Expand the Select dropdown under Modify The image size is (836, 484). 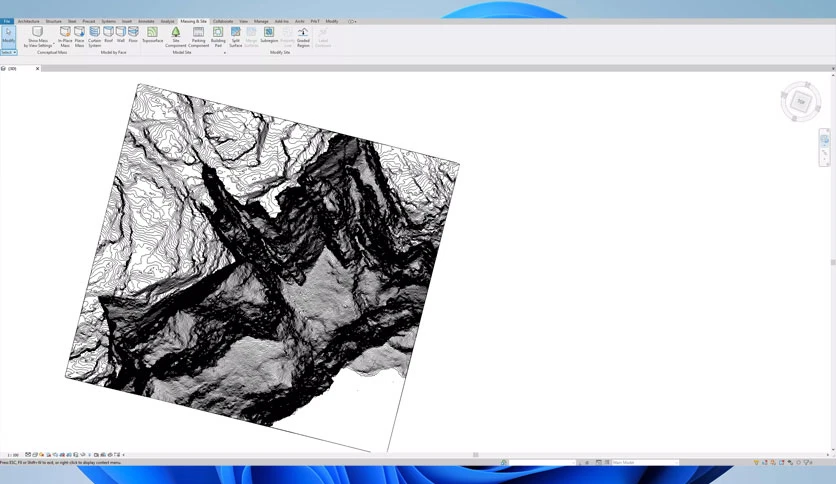click(9, 52)
